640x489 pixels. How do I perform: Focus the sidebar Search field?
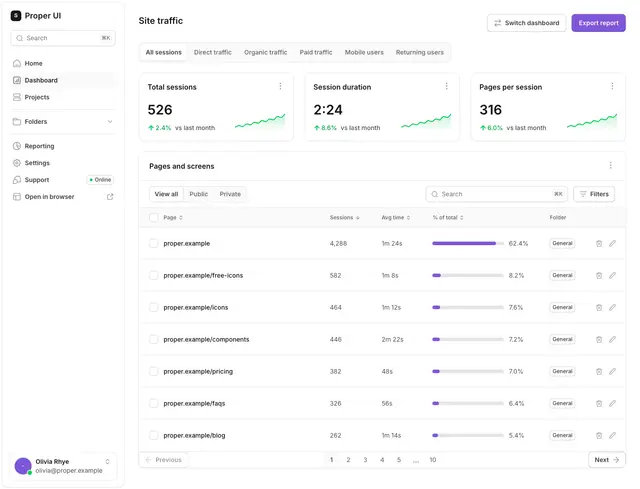[63, 38]
